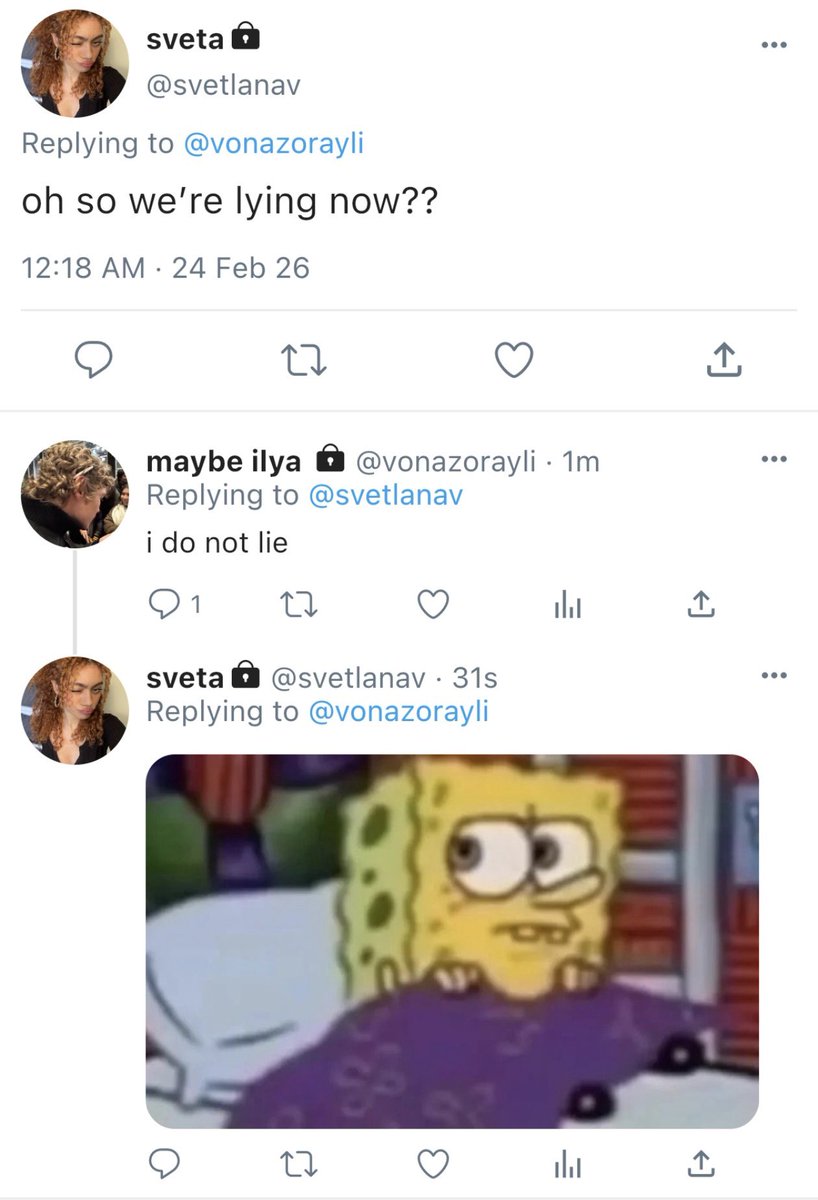This screenshot has width=818, height=1200.
Task: Reply to the SpongeBob image tweet
Action: point(163,1163)
